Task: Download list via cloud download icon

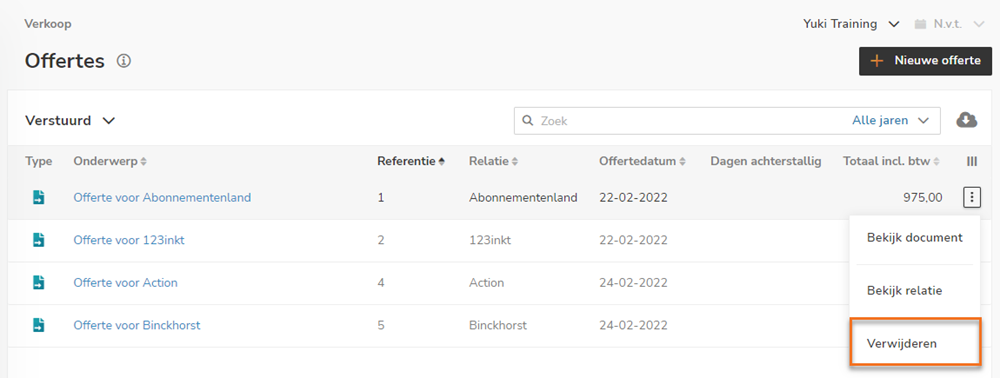Action: (966, 120)
